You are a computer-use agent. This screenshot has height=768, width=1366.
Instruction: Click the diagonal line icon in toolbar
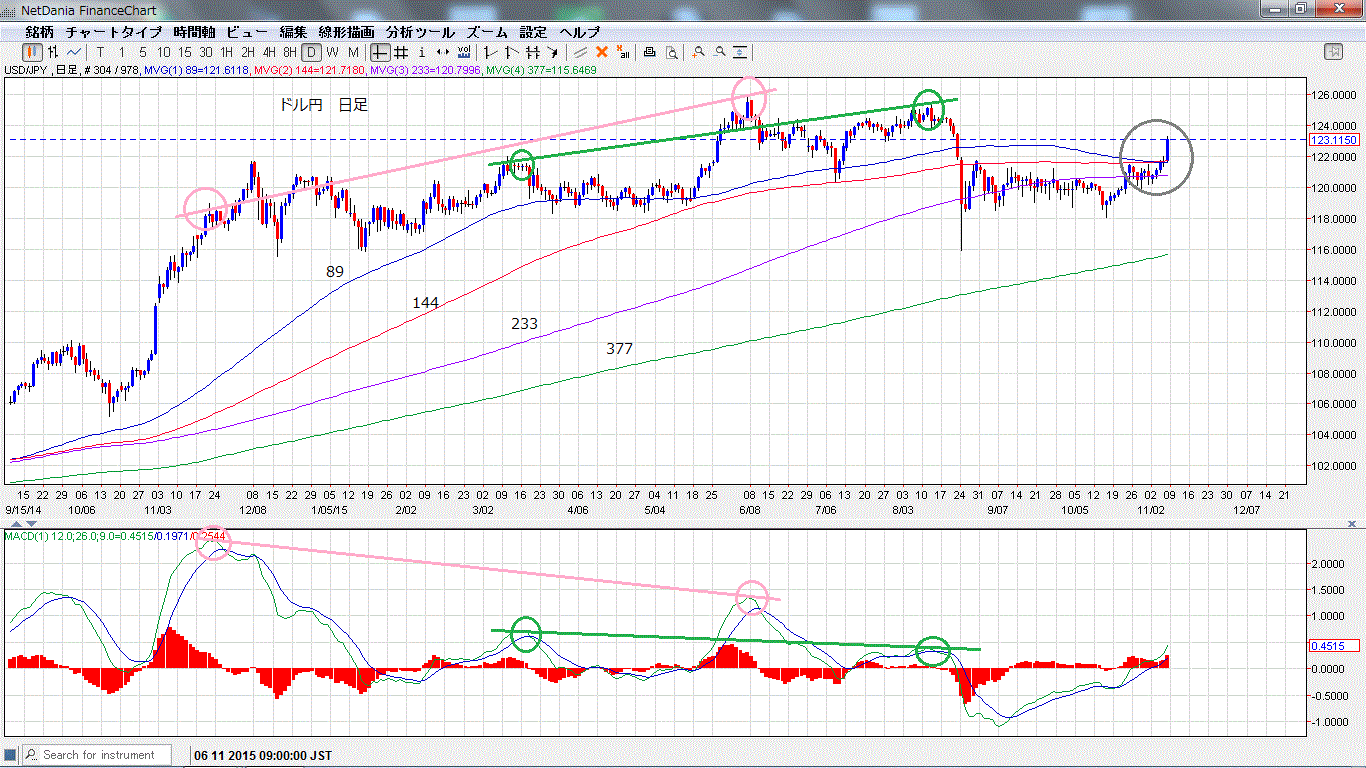(579, 52)
